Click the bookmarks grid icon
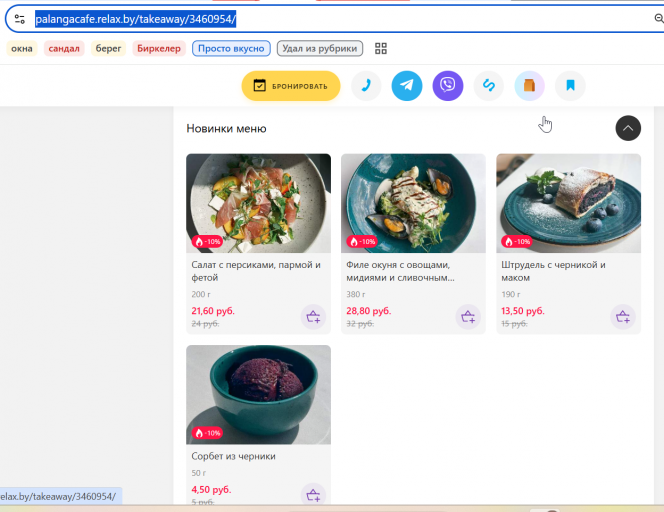664x512 pixels. click(381, 48)
